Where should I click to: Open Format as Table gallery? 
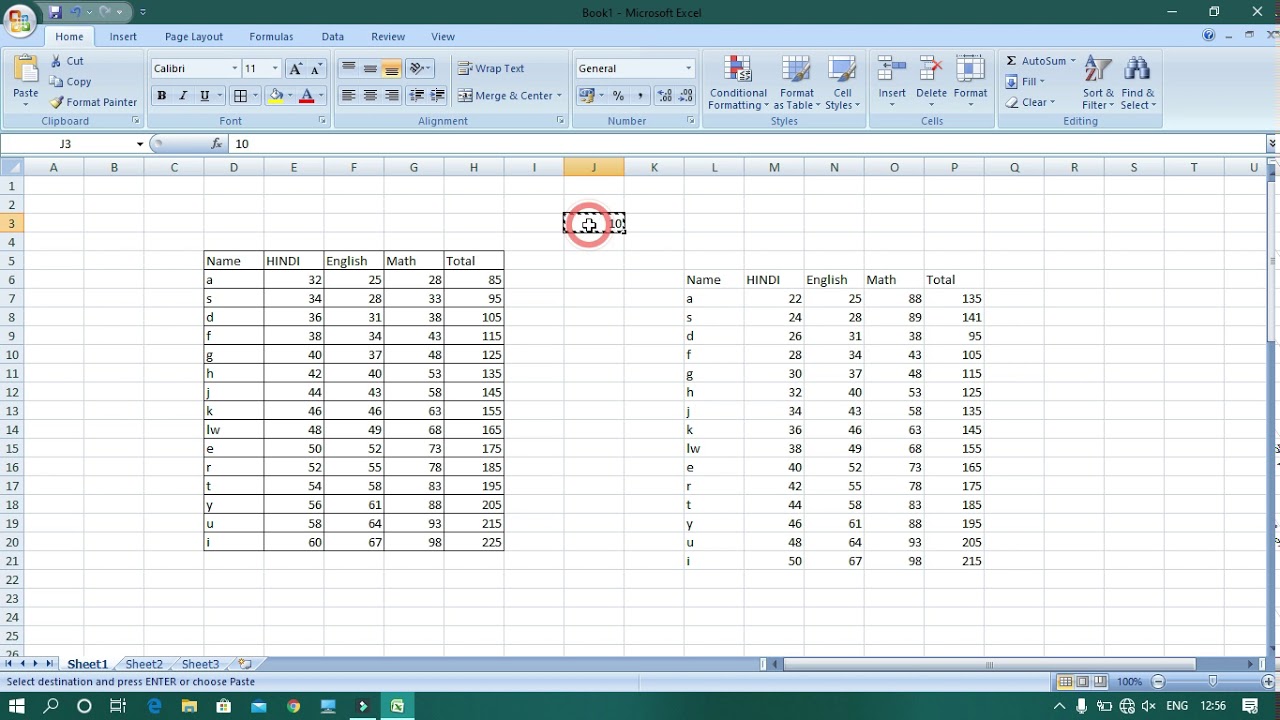point(797,83)
